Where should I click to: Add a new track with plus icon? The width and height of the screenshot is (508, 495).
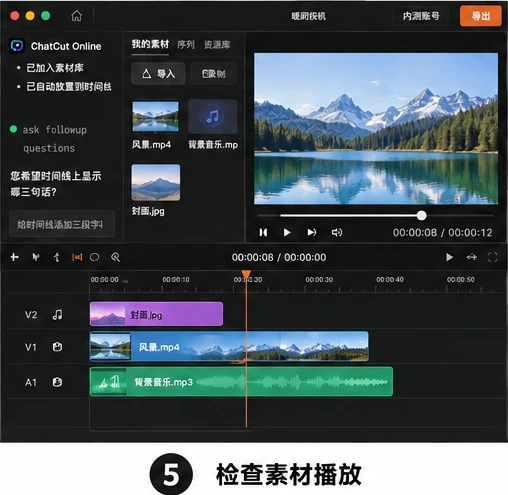[x=14, y=257]
